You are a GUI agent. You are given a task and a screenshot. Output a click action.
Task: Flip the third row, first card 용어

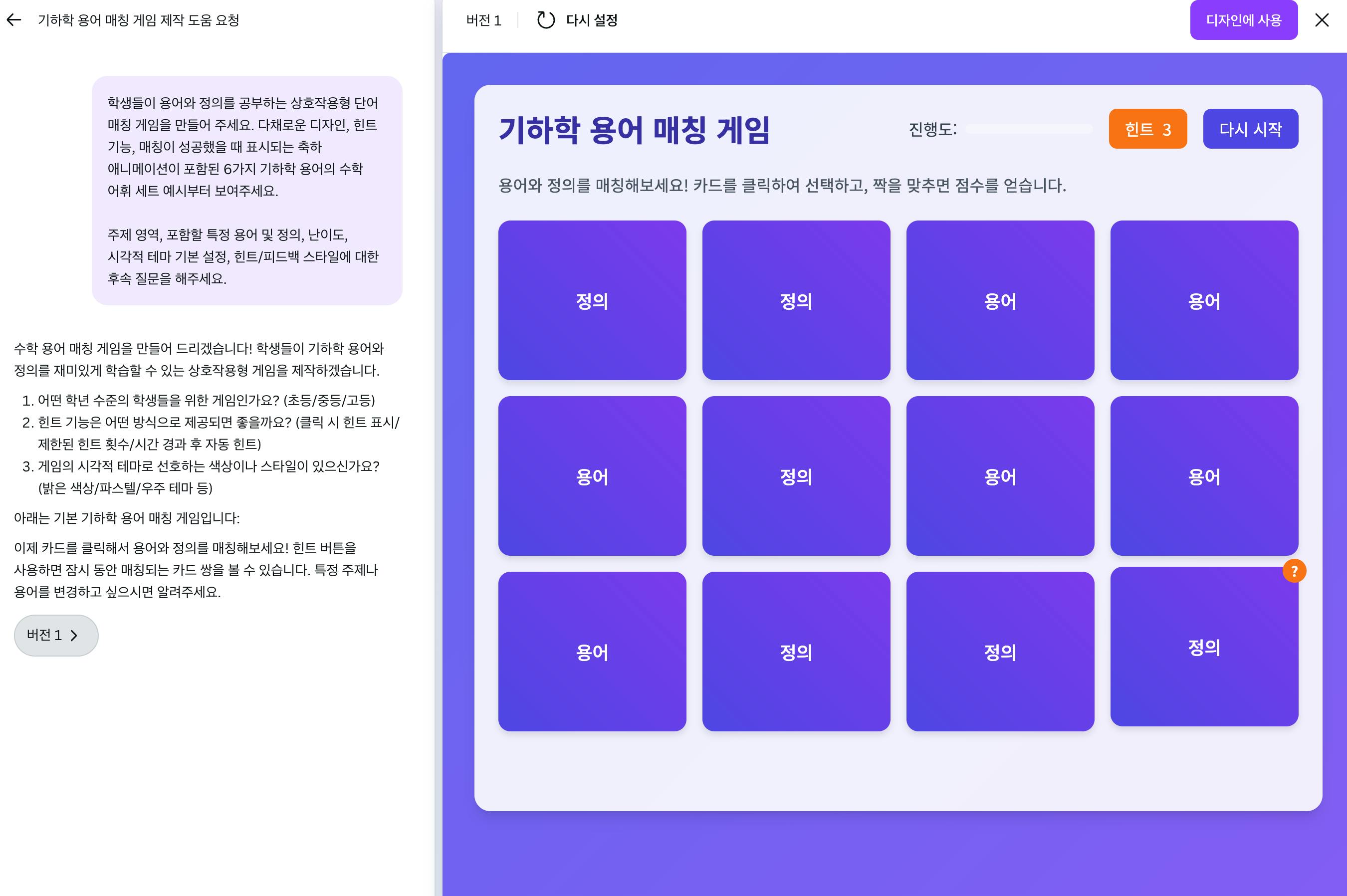(x=592, y=652)
